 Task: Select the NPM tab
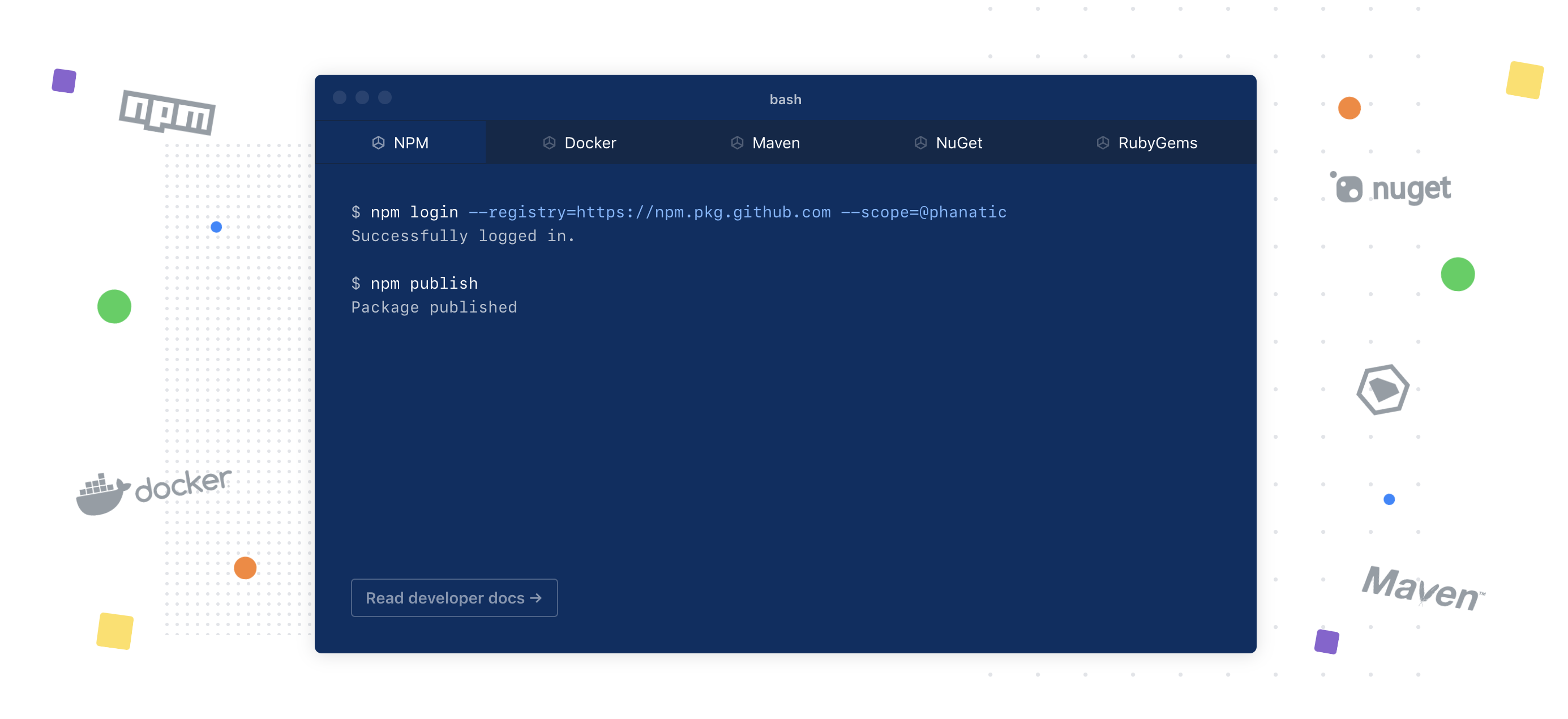click(x=411, y=143)
